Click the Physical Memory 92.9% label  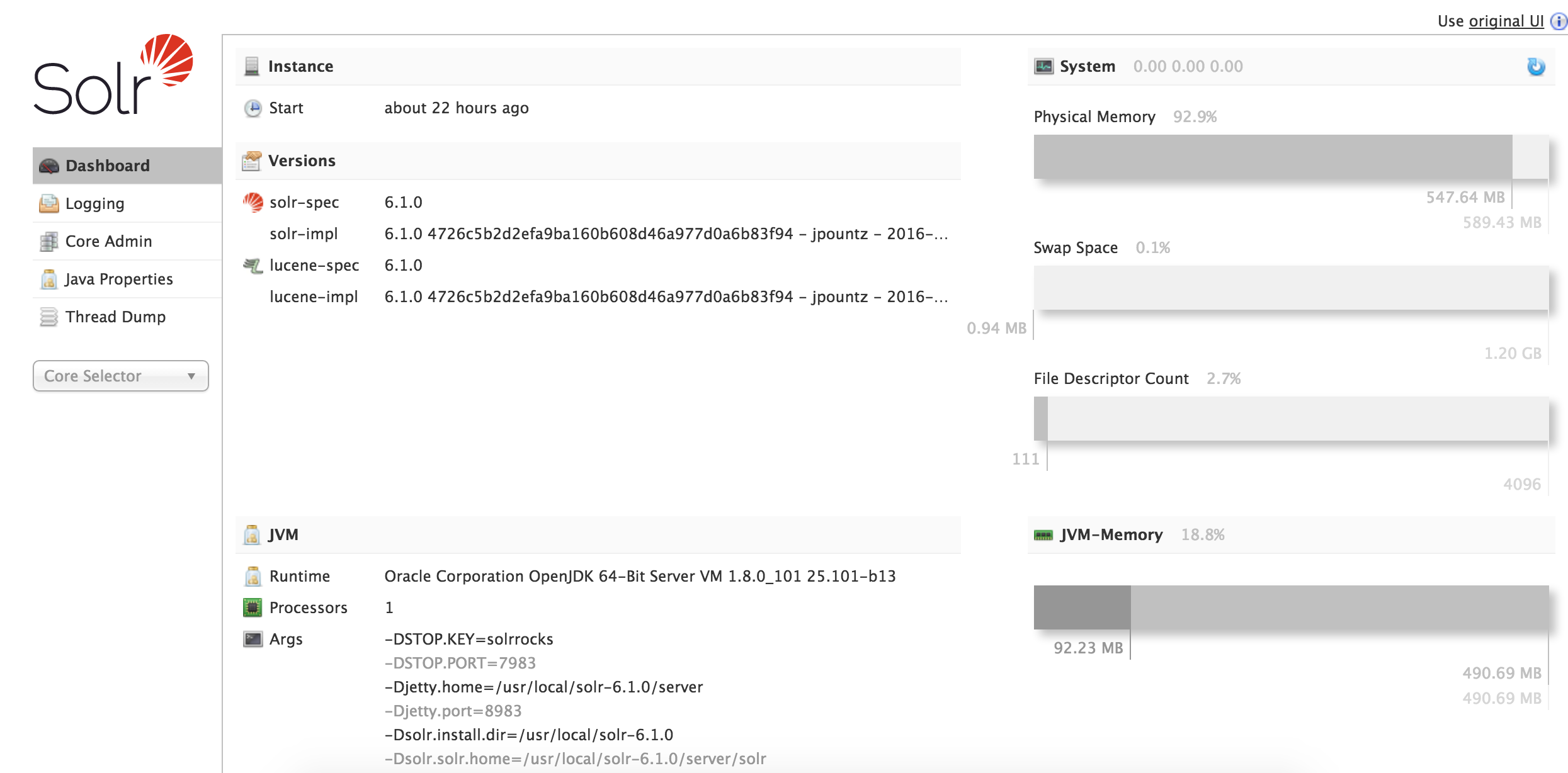click(x=1195, y=116)
